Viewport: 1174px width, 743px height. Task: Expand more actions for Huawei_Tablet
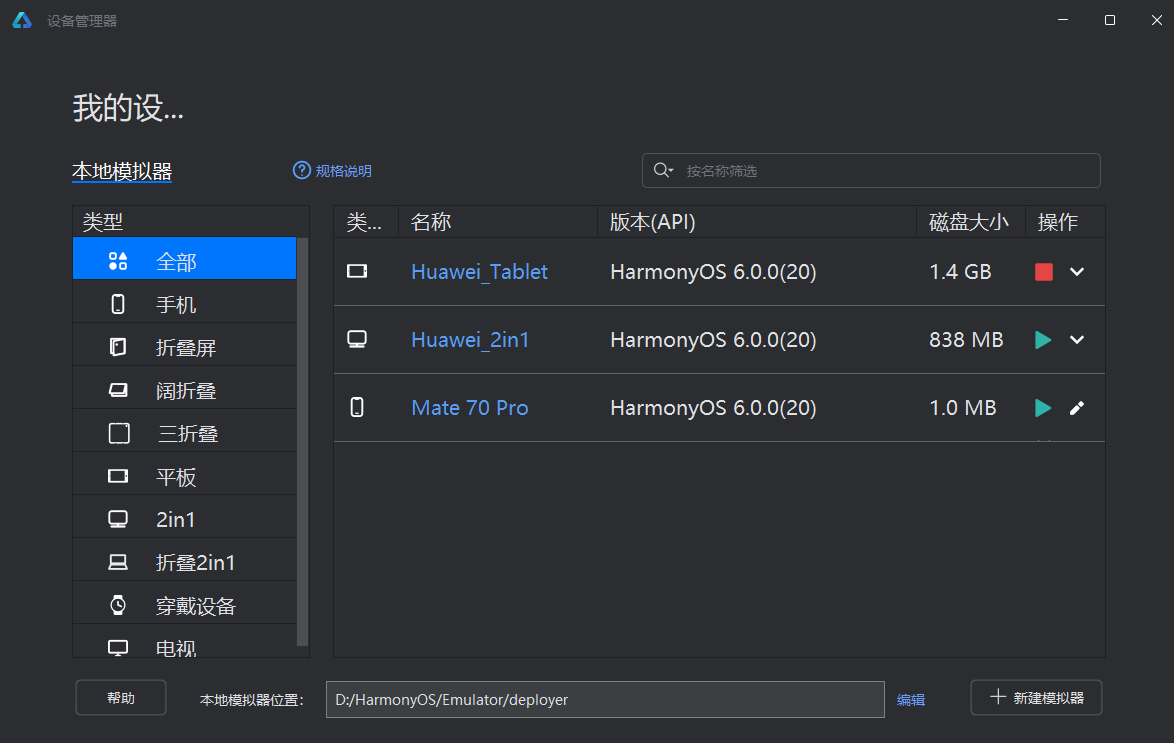pos(1077,272)
